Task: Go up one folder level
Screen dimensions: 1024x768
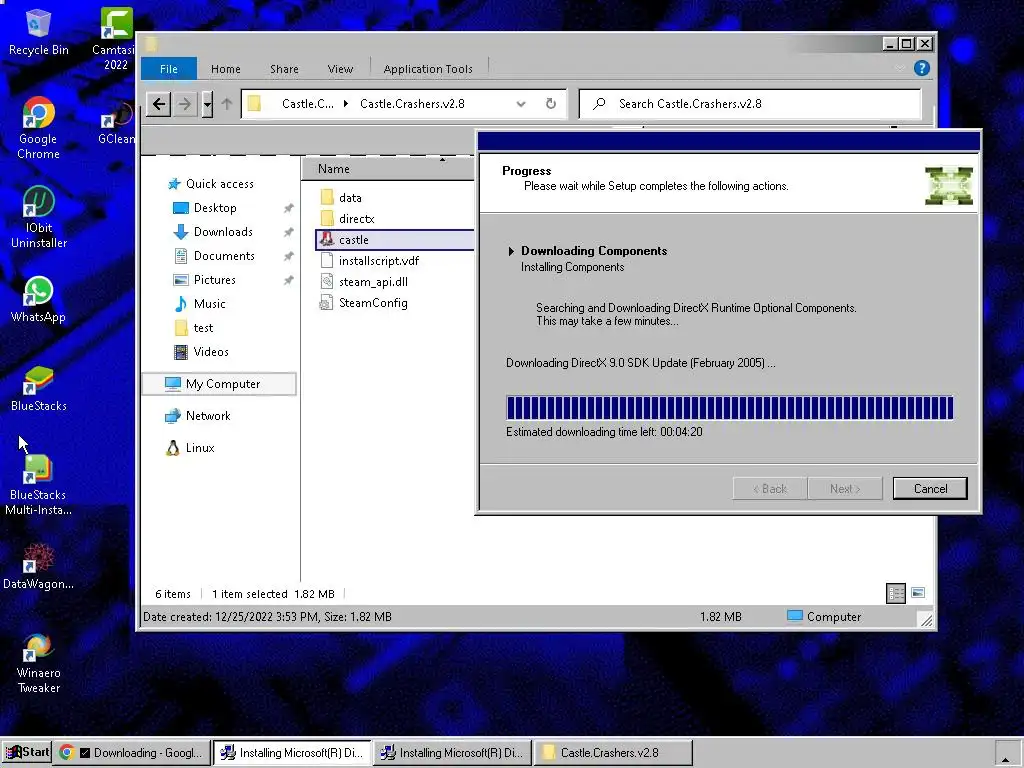Action: 227,104
